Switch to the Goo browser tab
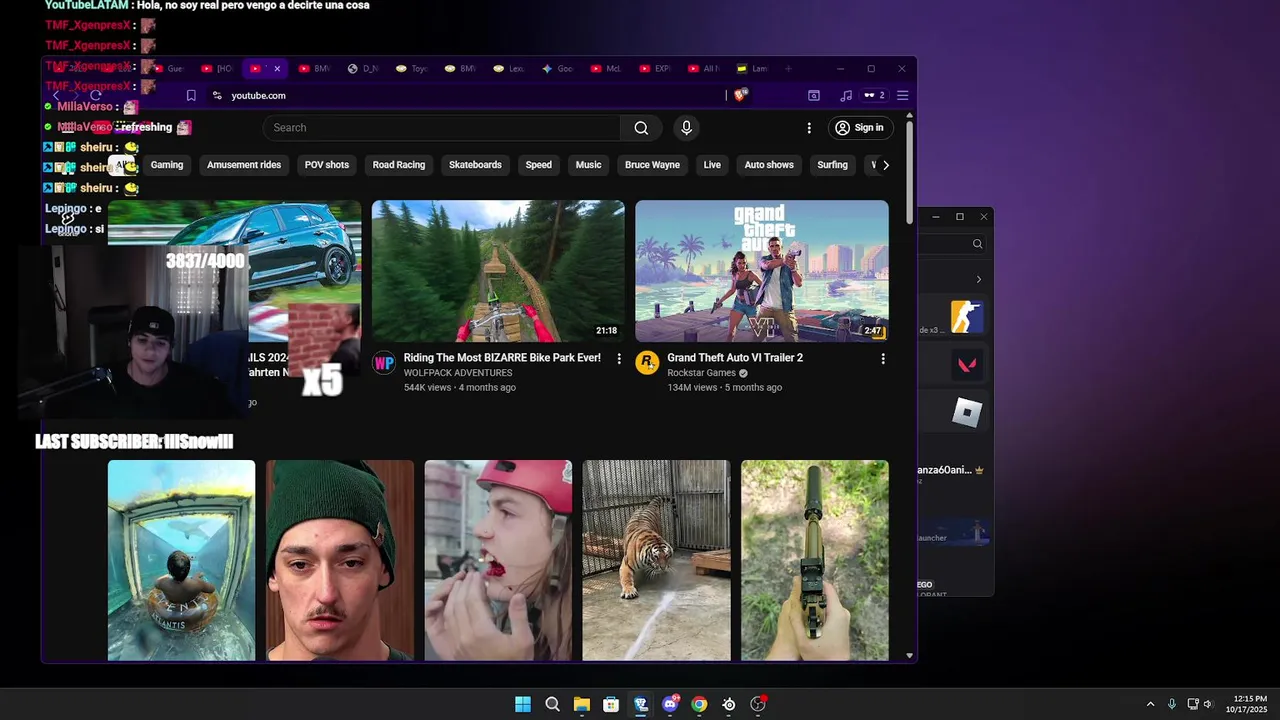 tap(558, 69)
